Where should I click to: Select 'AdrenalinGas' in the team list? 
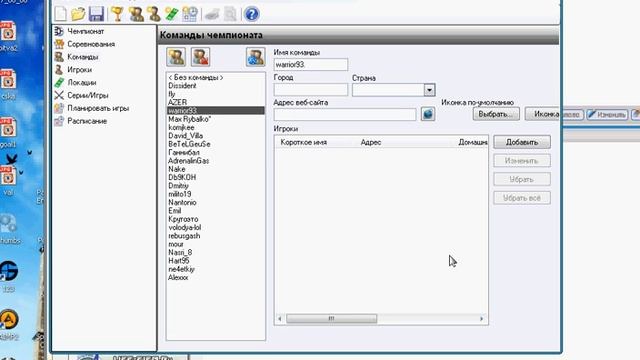(189, 161)
